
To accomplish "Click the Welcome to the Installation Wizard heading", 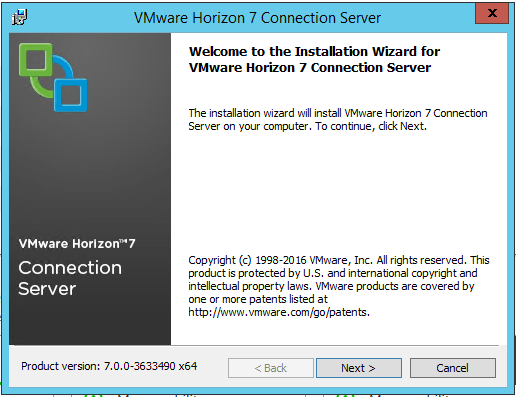I will tap(314, 59).
